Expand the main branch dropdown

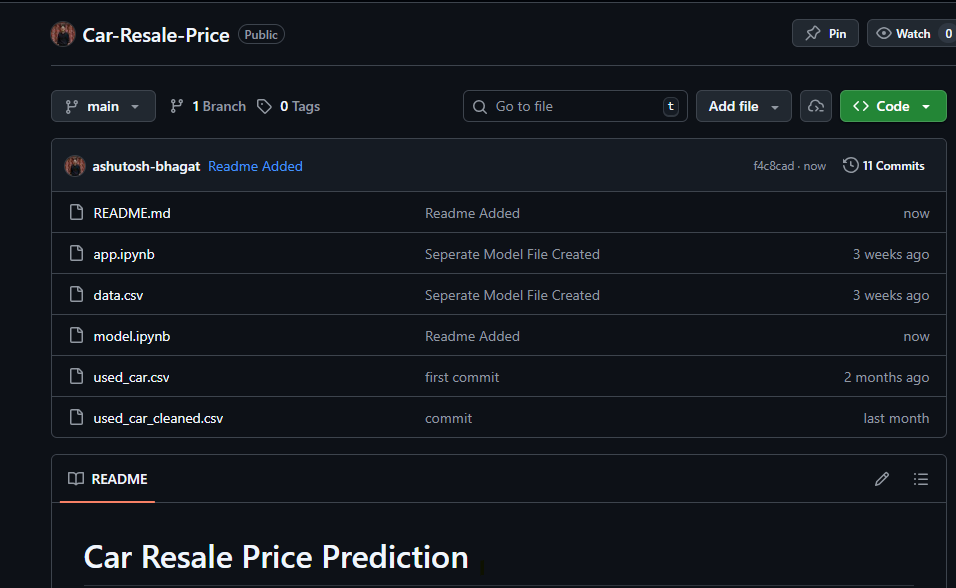[x=103, y=106]
